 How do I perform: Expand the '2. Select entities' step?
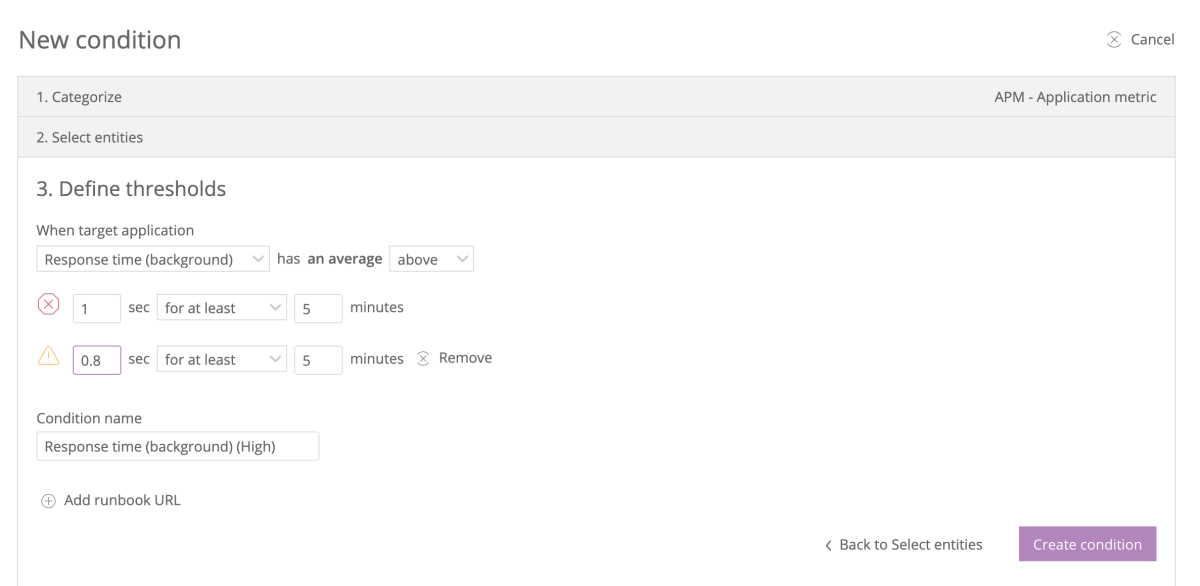pyautogui.click(x=90, y=137)
